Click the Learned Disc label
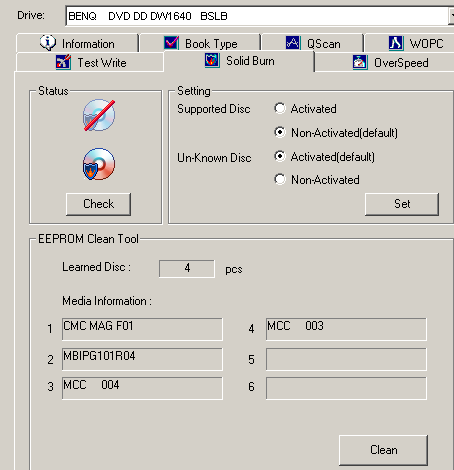The height and width of the screenshot is (470, 454). [x=97, y=267]
